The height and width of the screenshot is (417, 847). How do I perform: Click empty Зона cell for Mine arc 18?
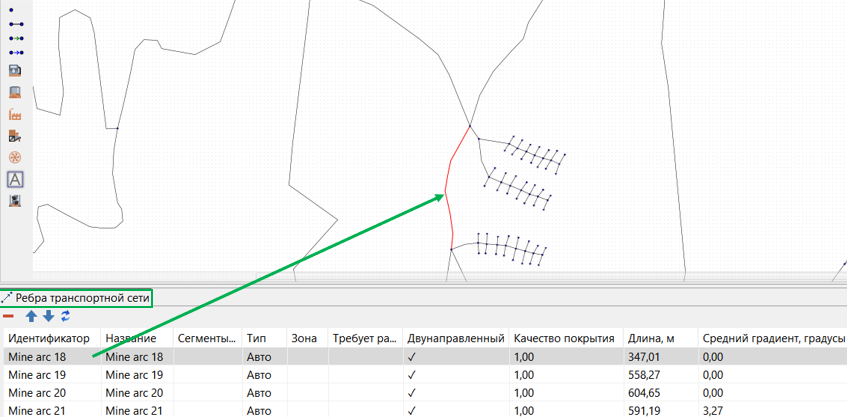click(x=307, y=357)
